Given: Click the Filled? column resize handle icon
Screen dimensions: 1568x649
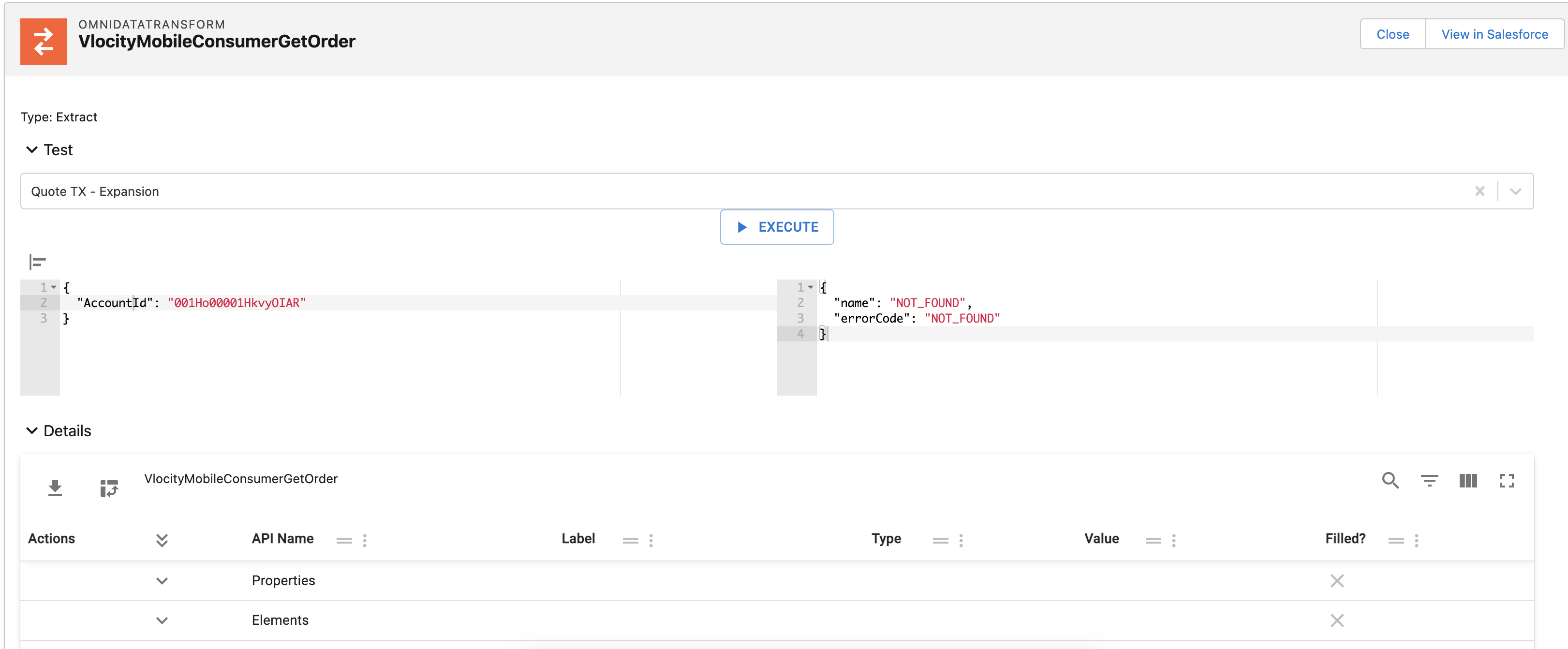Looking at the screenshot, I should 1396,540.
